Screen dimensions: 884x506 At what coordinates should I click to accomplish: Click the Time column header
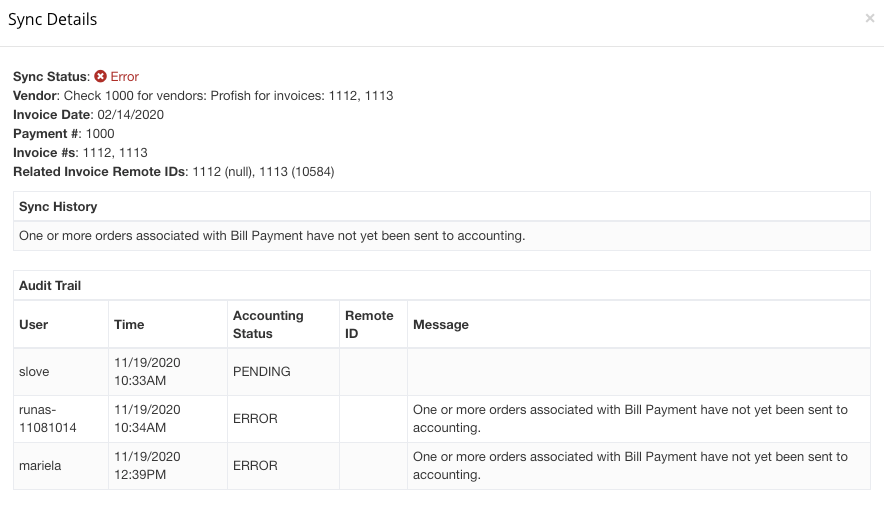point(167,325)
